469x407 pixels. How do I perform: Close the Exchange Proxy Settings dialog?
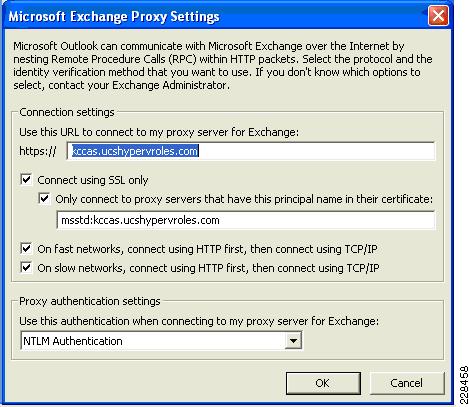coord(438,16)
